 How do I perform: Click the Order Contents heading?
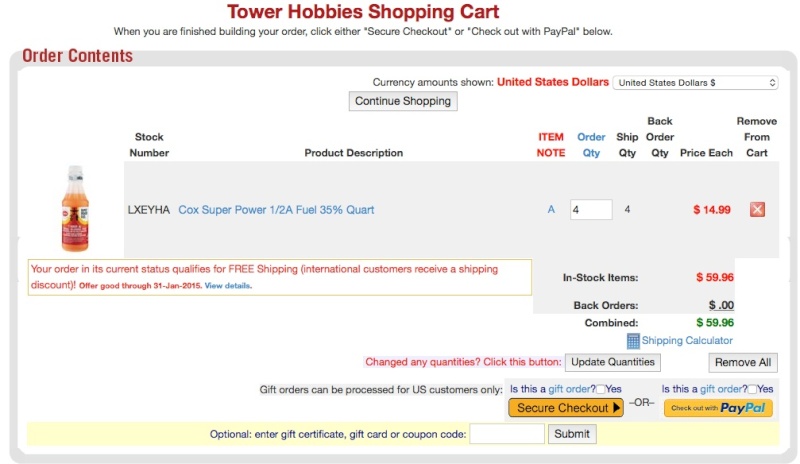(x=77, y=56)
